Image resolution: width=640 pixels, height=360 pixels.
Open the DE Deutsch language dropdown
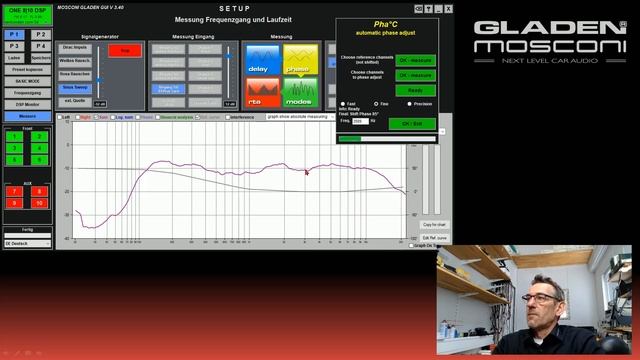click(x=27, y=244)
